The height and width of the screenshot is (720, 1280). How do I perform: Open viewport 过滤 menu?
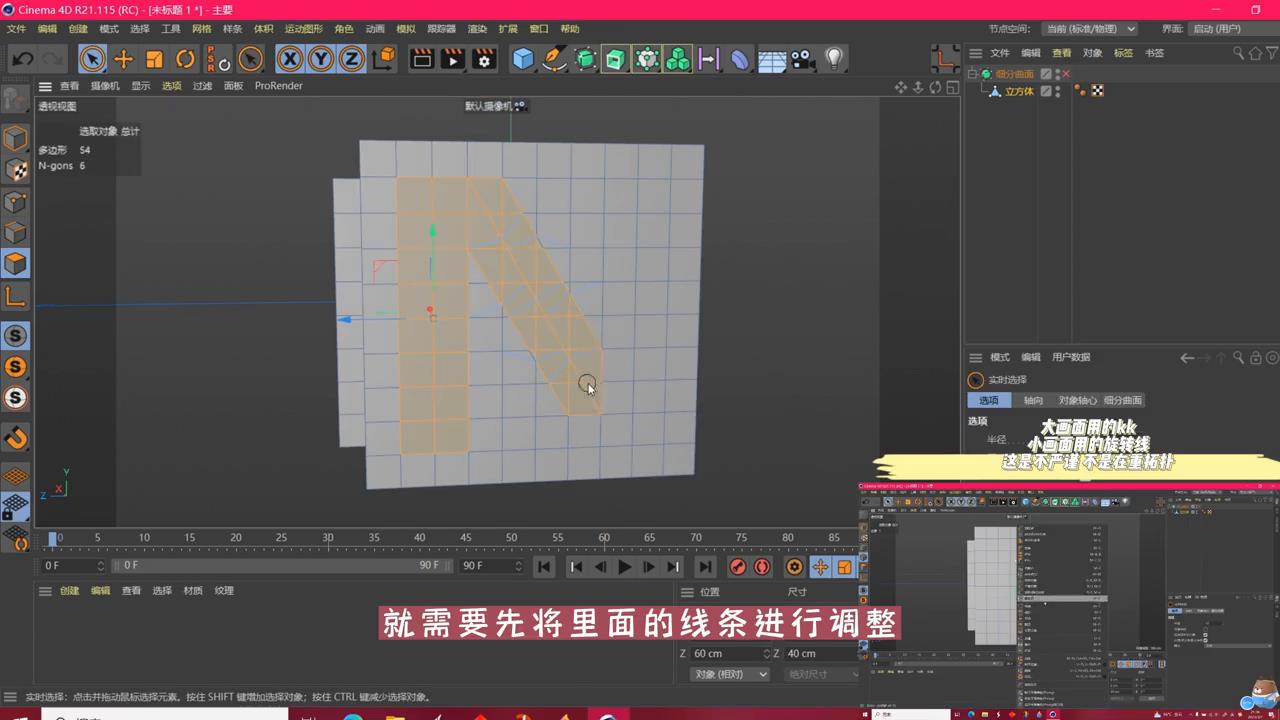click(x=202, y=86)
